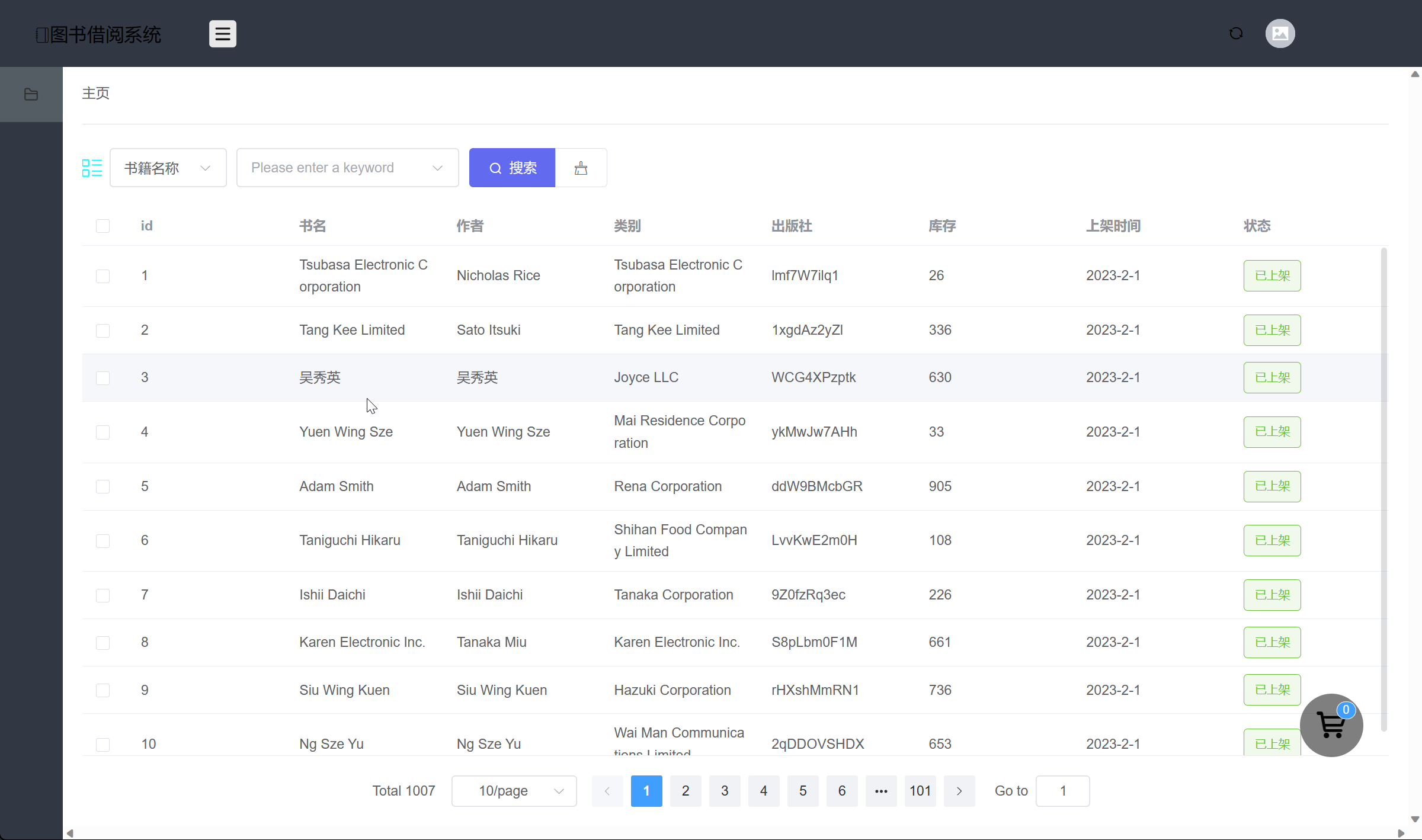Click the list view icon beside filter
This screenshot has width=1422, height=840.
click(92, 168)
